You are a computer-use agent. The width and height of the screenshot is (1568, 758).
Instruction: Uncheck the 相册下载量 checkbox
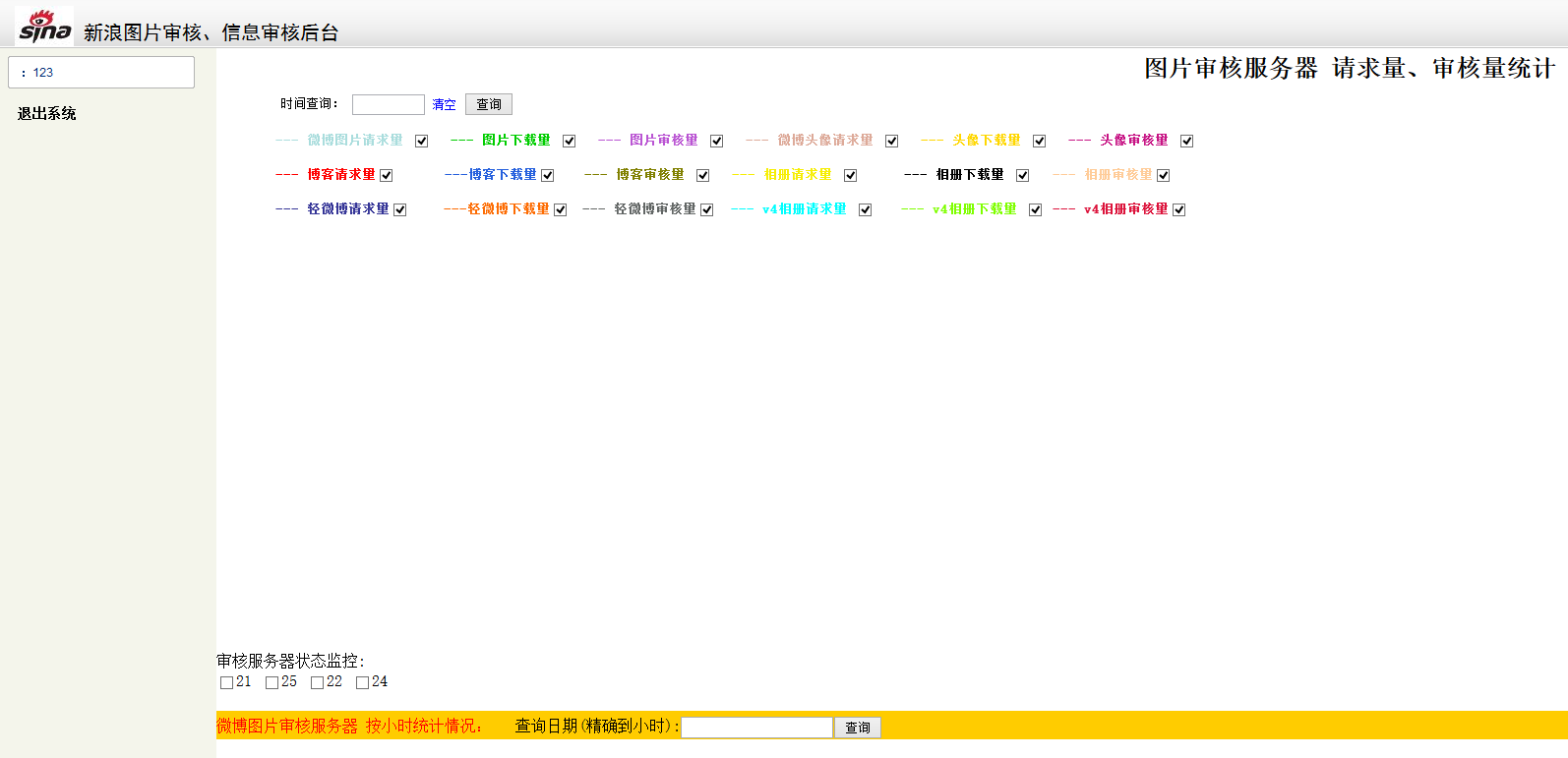click(x=1022, y=175)
